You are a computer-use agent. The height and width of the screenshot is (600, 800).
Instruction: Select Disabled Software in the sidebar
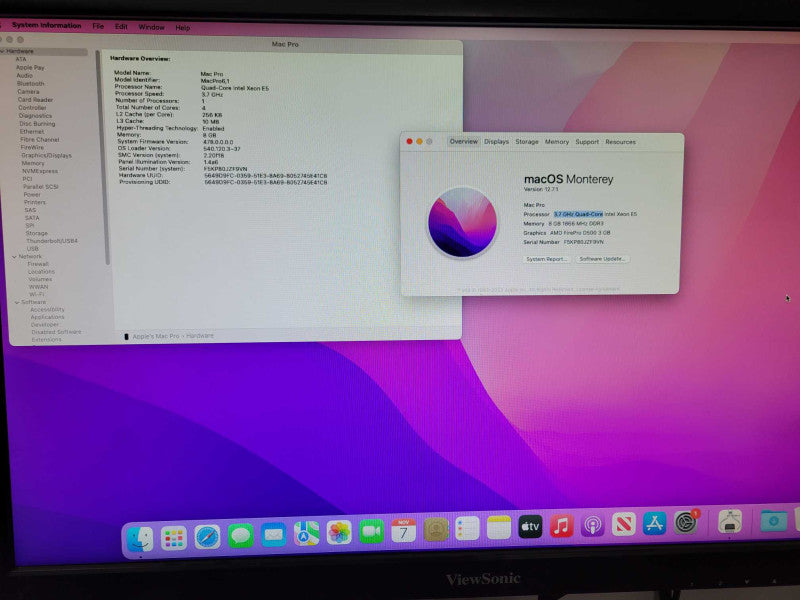(56, 332)
